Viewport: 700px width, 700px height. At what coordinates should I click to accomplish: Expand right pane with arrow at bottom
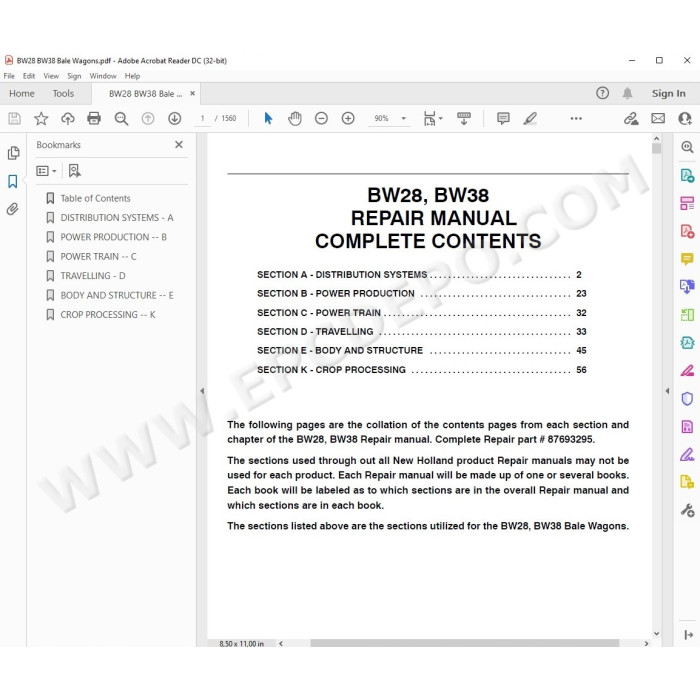[x=688, y=634]
